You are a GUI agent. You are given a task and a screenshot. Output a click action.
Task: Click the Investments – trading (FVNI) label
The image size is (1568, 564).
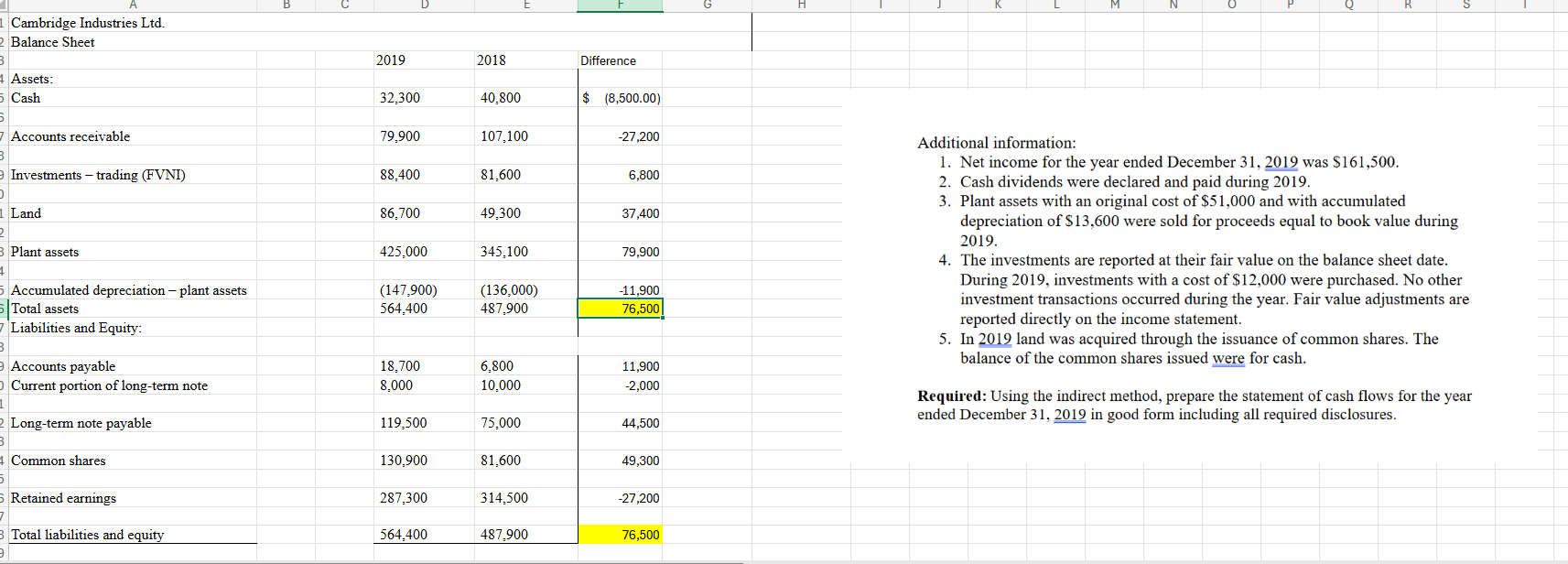(98, 175)
